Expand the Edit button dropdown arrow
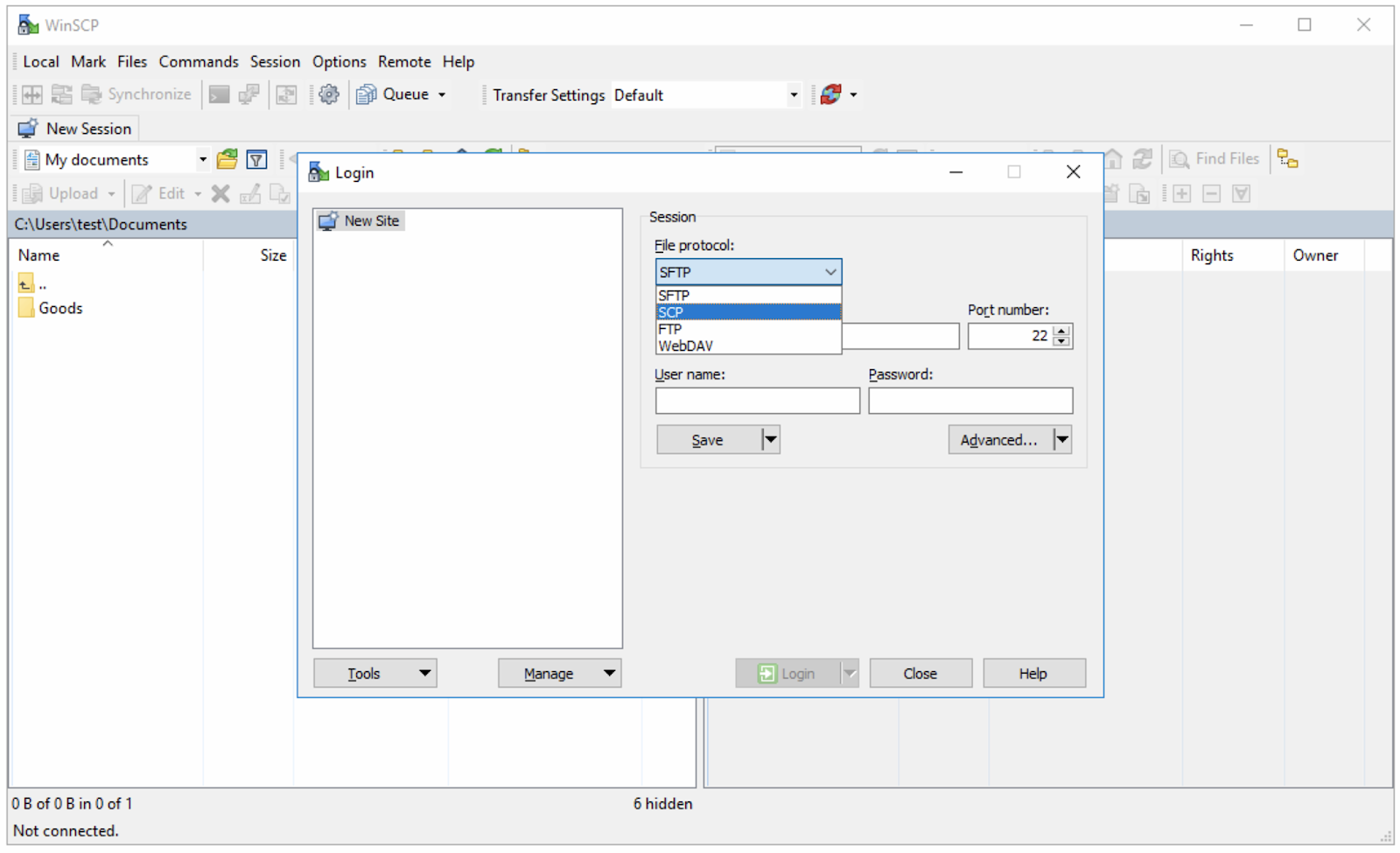The height and width of the screenshot is (853, 1400). tap(198, 193)
